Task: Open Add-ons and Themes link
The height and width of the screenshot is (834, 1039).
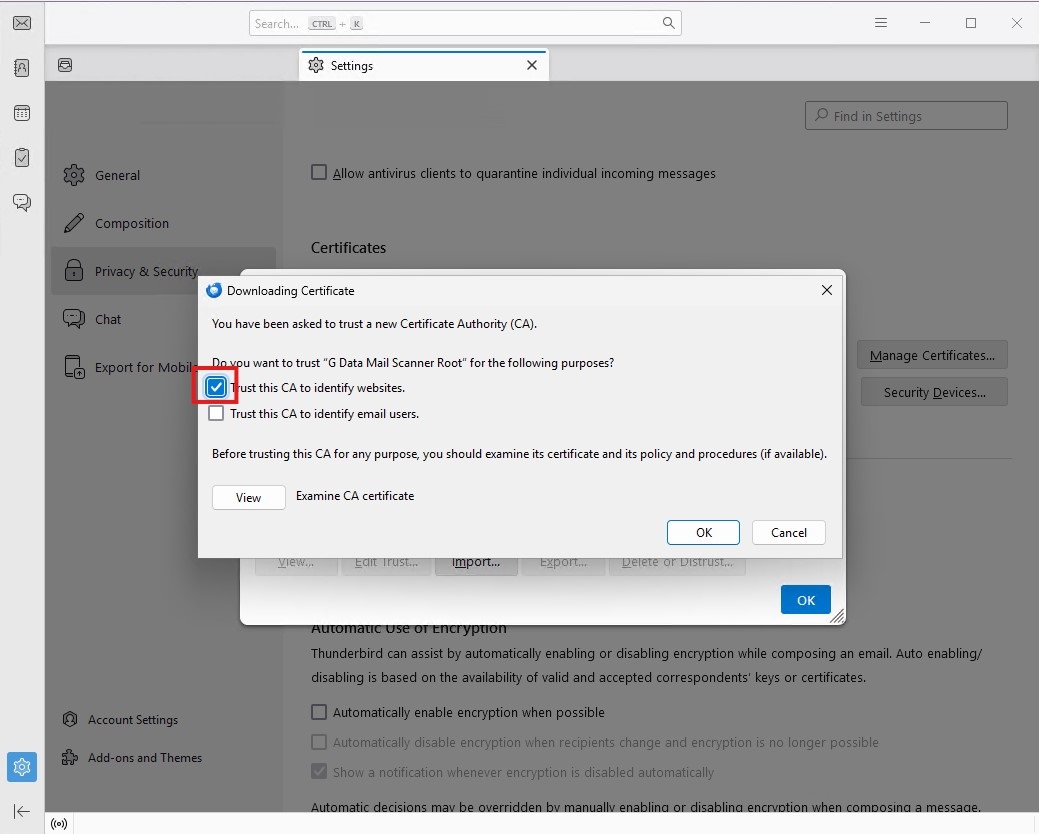Action: pyautogui.click(x=144, y=757)
